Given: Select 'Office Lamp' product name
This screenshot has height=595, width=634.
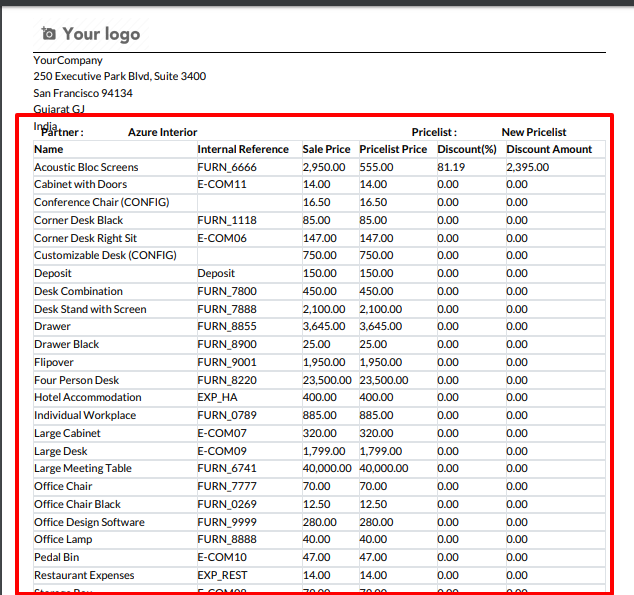Looking at the screenshot, I should click(x=63, y=539).
